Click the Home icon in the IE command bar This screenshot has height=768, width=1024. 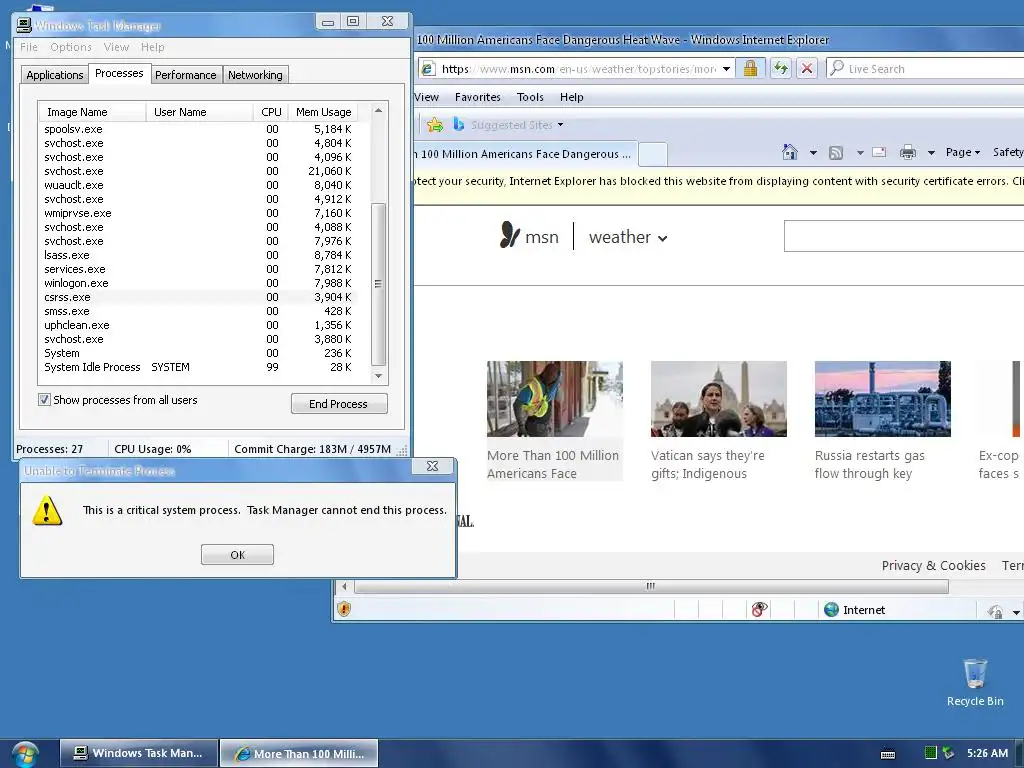[790, 152]
